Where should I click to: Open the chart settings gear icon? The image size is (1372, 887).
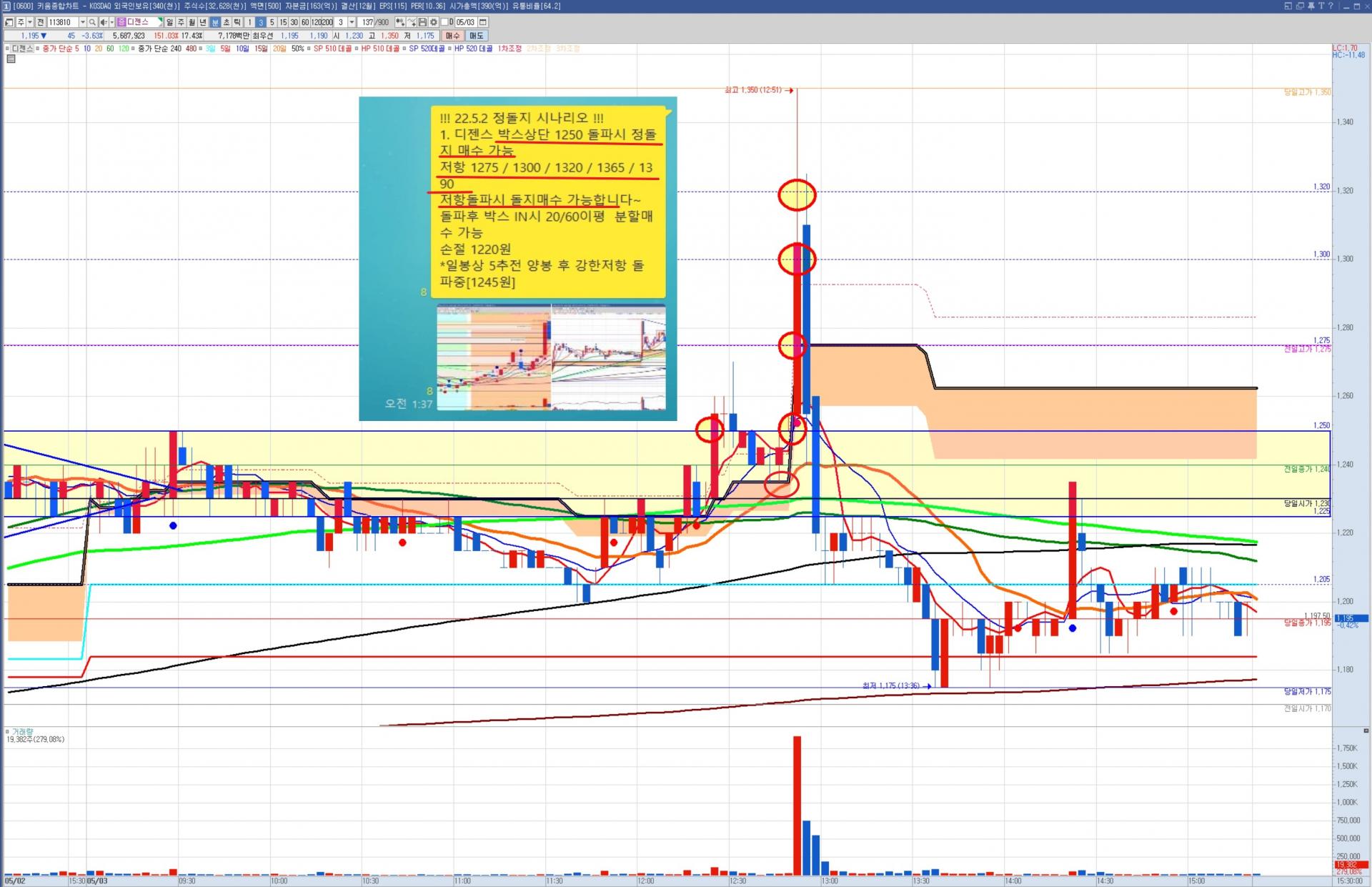(433, 22)
